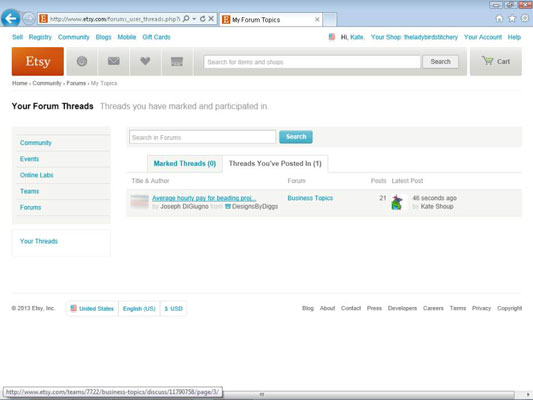Click the address bar search magnifier icon
Viewport: 533px width, 400px height.
[x=186, y=19]
